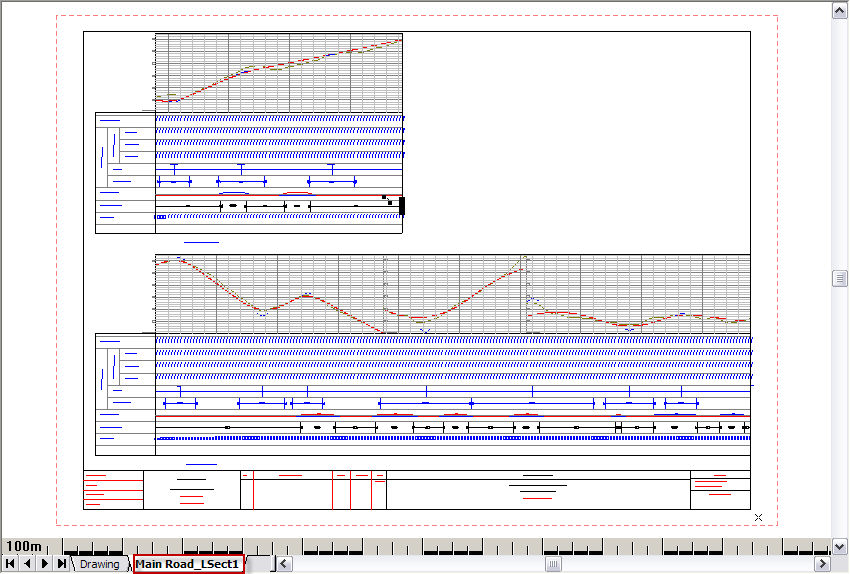Click the horizontal scrollbar thumb
This screenshot has width=850, height=574.
click(553, 564)
